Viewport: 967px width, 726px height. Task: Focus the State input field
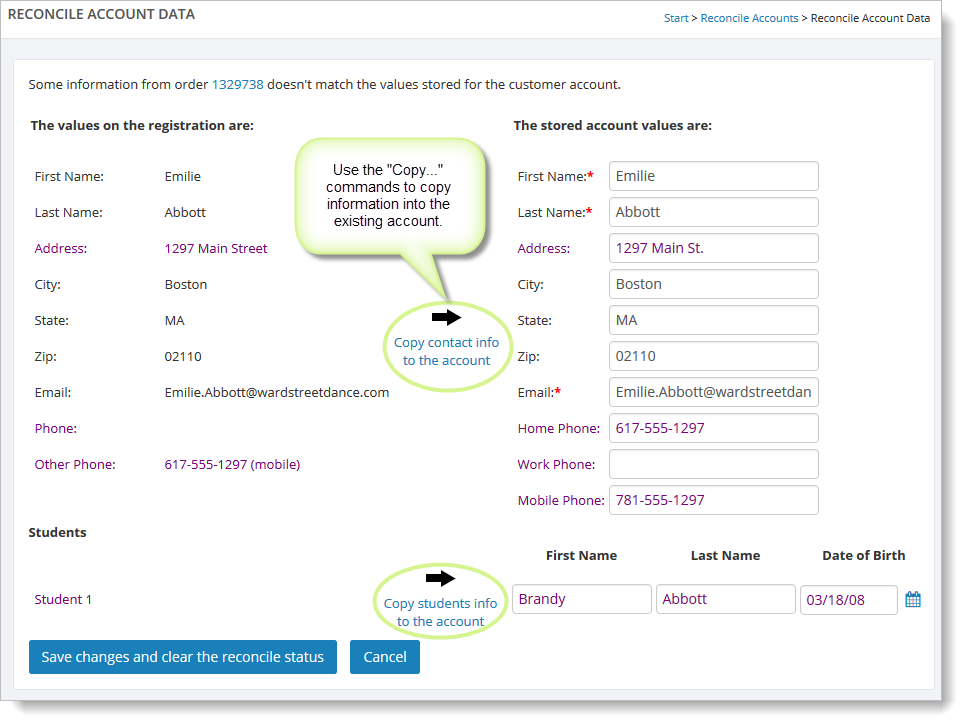click(x=713, y=320)
